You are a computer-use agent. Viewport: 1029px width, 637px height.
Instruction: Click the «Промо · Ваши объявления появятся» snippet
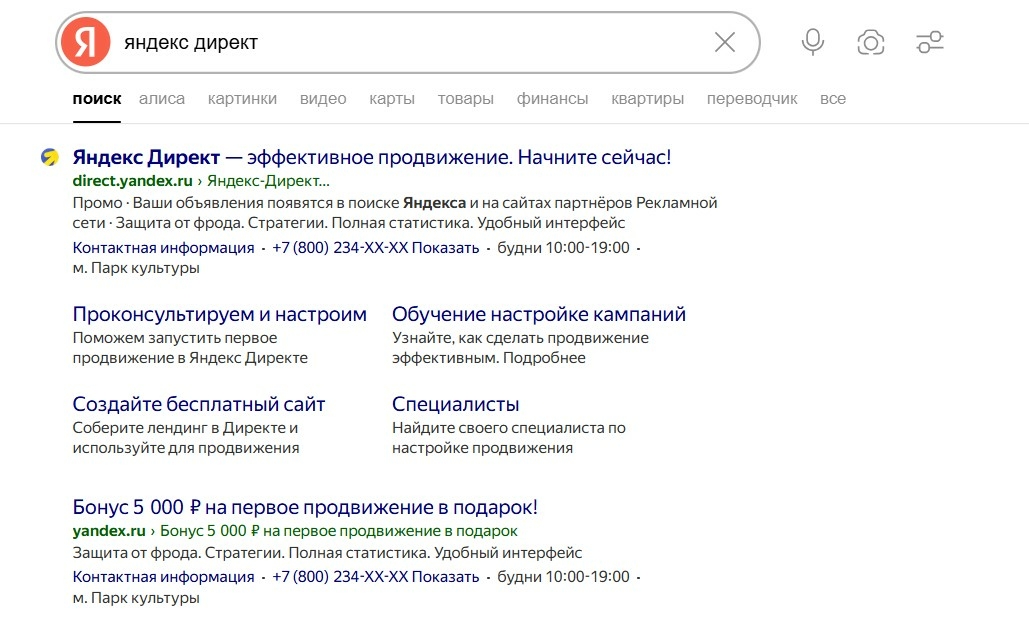tap(394, 213)
